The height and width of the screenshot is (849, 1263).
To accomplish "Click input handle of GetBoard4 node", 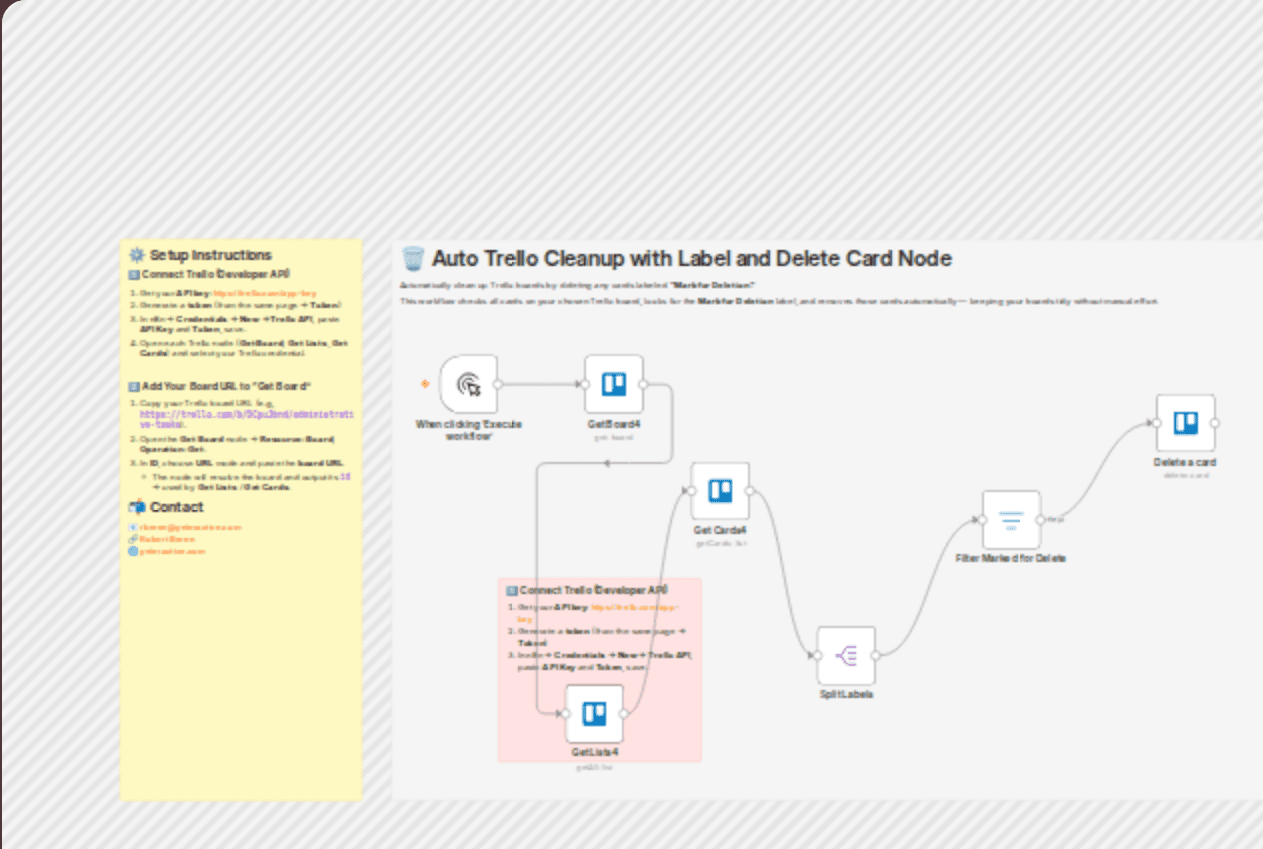I will 585,383.
